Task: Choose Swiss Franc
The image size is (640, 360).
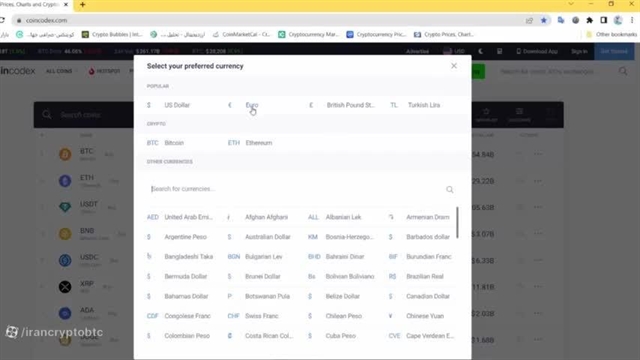Action: tap(261, 316)
